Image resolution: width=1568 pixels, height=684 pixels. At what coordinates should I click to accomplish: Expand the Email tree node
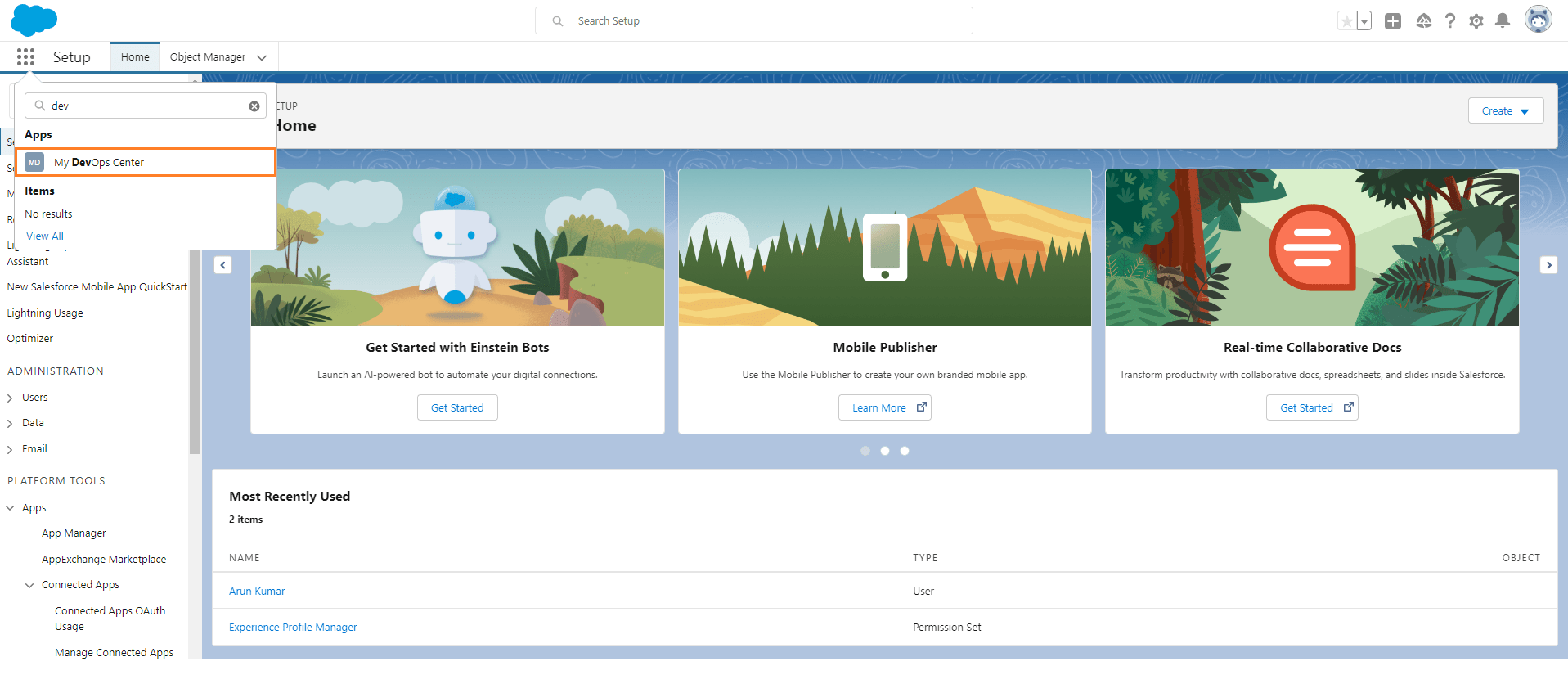(x=10, y=449)
